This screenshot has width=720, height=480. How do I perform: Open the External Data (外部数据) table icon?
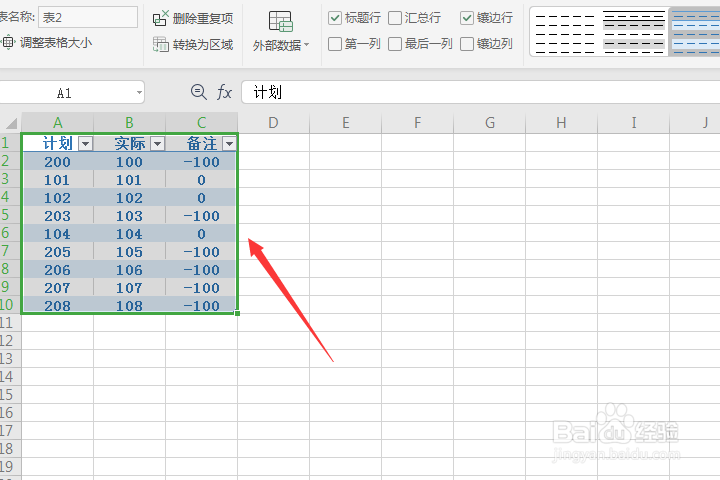[281, 21]
